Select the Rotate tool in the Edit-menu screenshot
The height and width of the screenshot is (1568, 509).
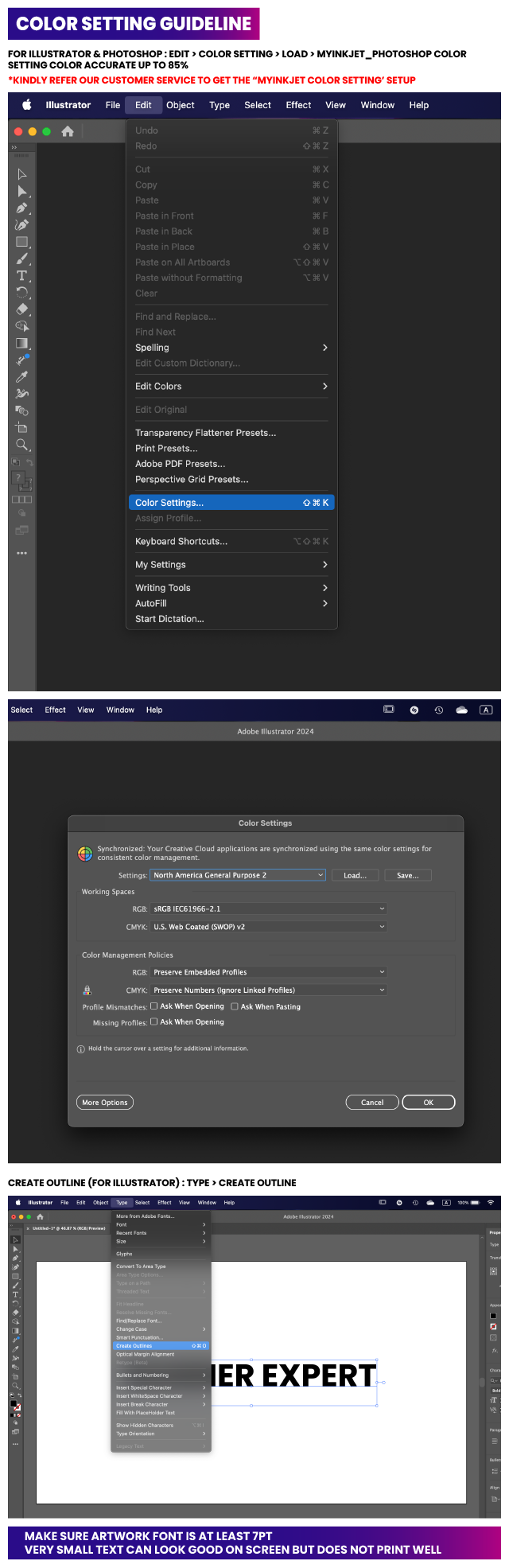click(22, 292)
